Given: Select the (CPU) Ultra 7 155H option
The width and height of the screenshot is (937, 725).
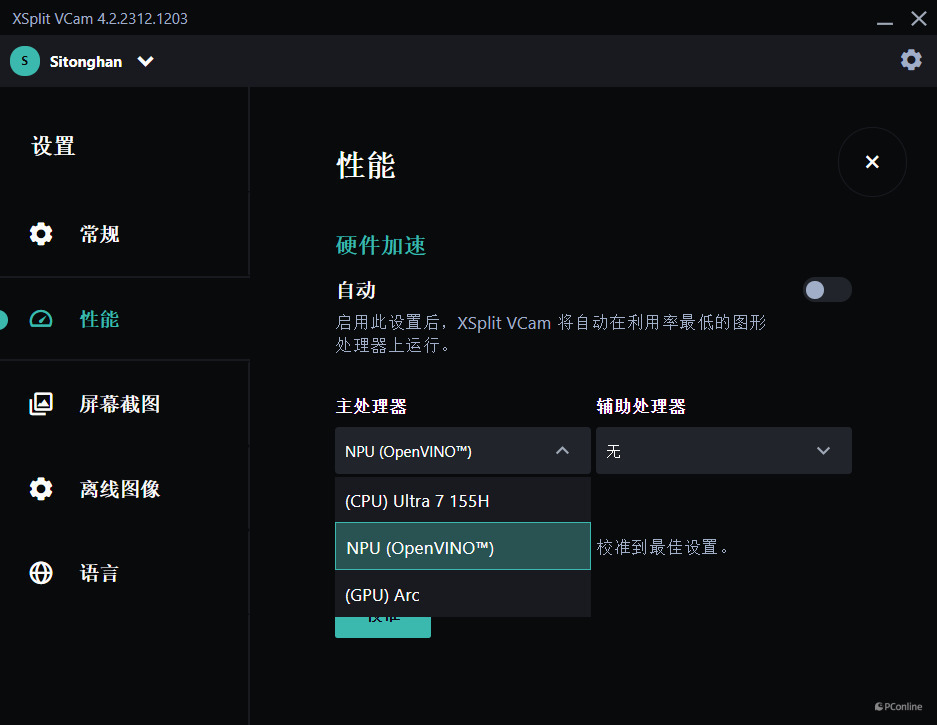Looking at the screenshot, I should point(462,498).
